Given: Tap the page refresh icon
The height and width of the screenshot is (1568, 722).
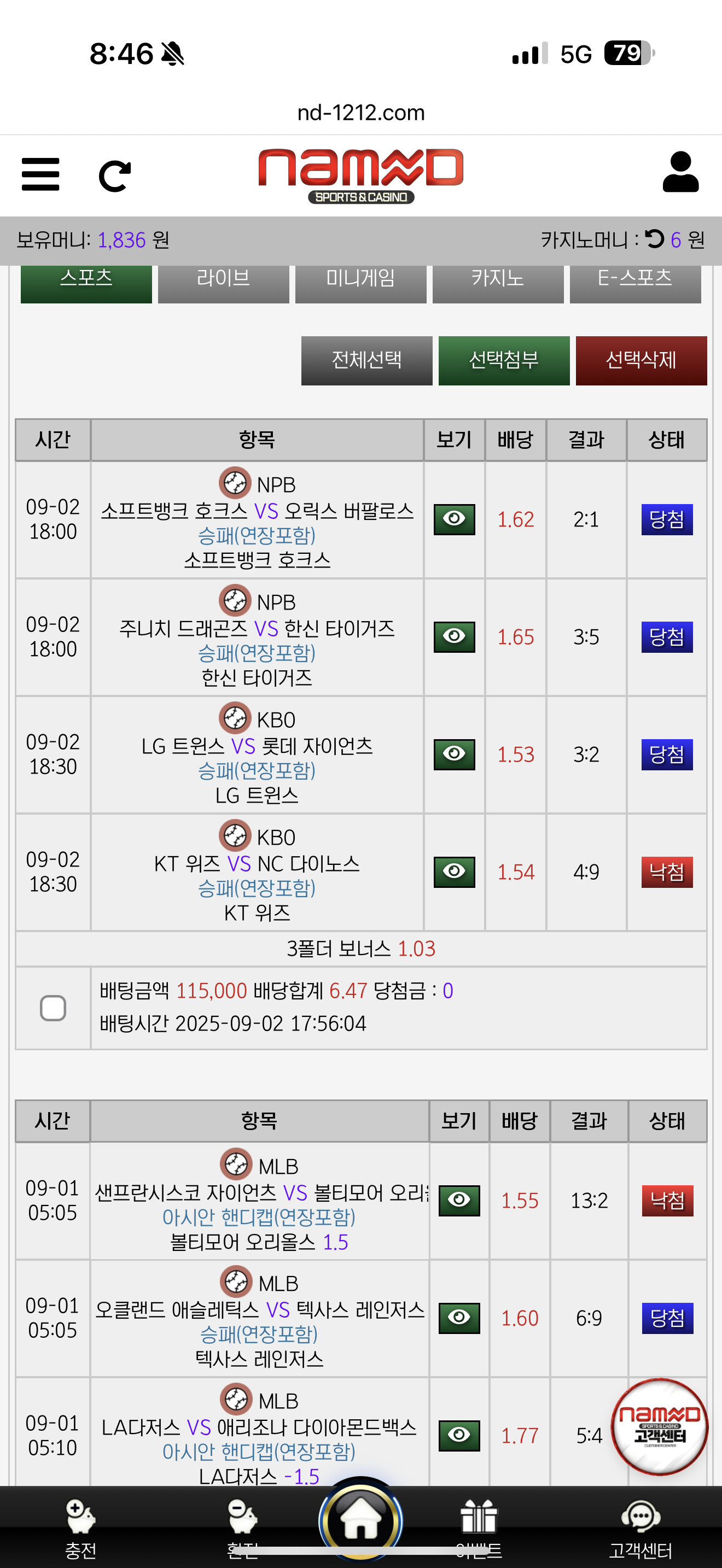Looking at the screenshot, I should point(114,176).
